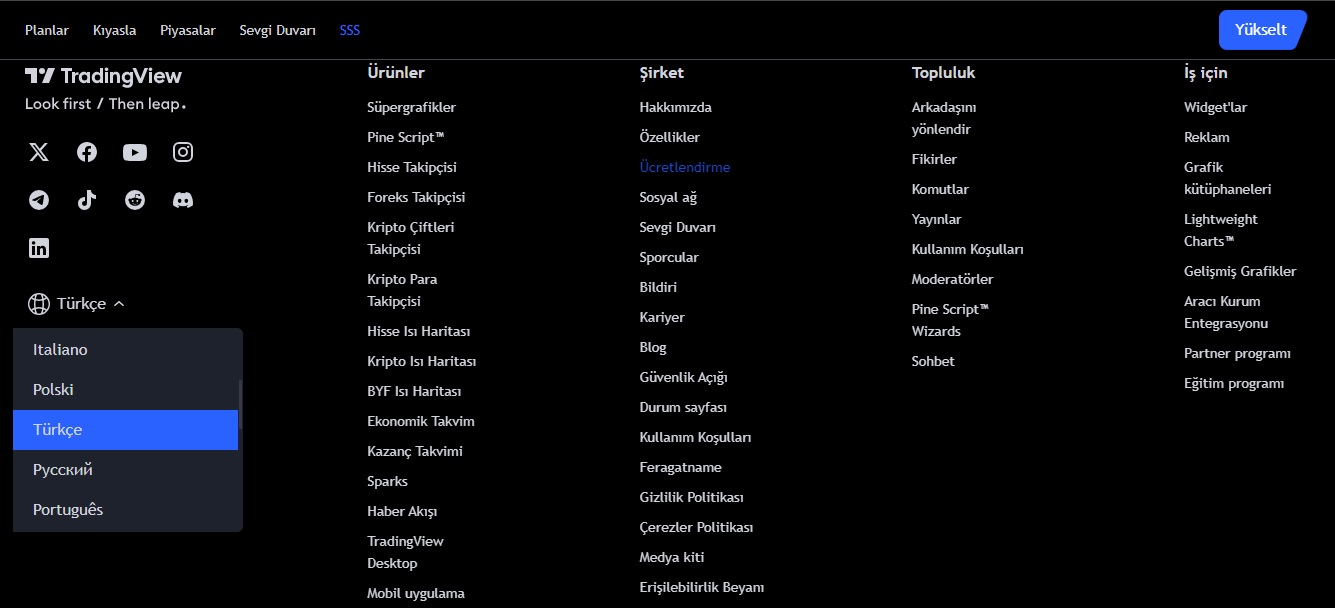Open the YouTube channel icon
This screenshot has width=1335, height=608.
[135, 152]
